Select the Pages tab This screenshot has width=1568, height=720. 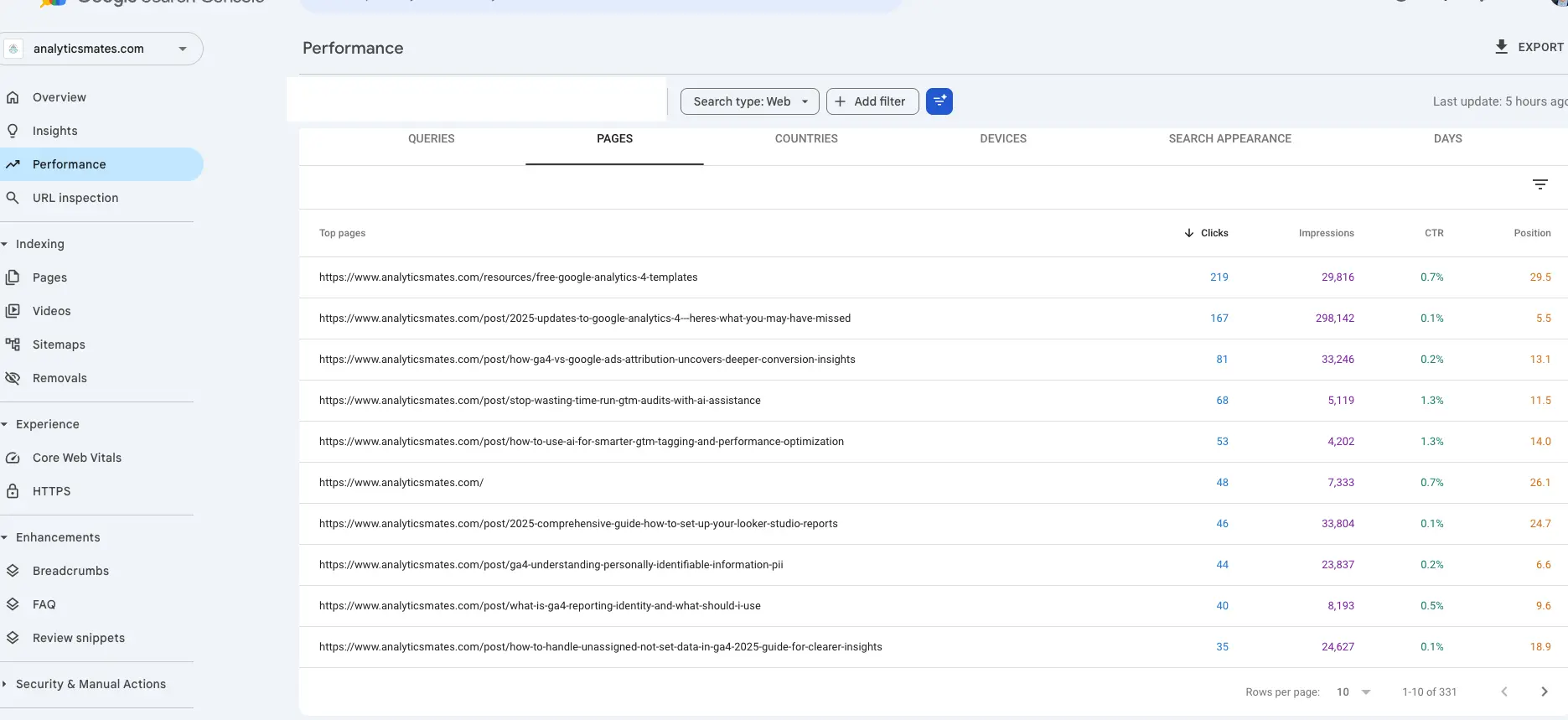(614, 139)
